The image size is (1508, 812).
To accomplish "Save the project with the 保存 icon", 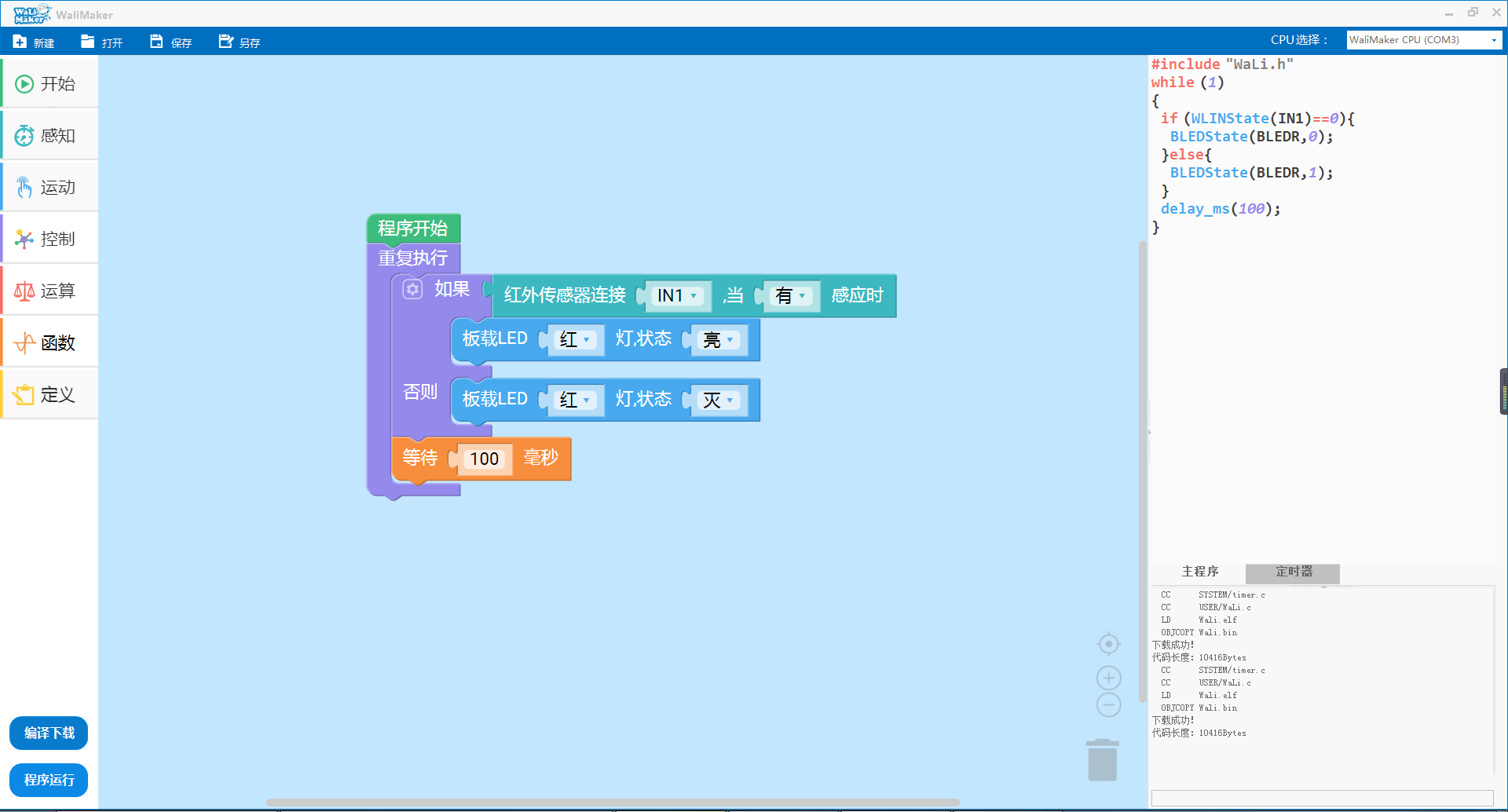I will [x=156, y=42].
